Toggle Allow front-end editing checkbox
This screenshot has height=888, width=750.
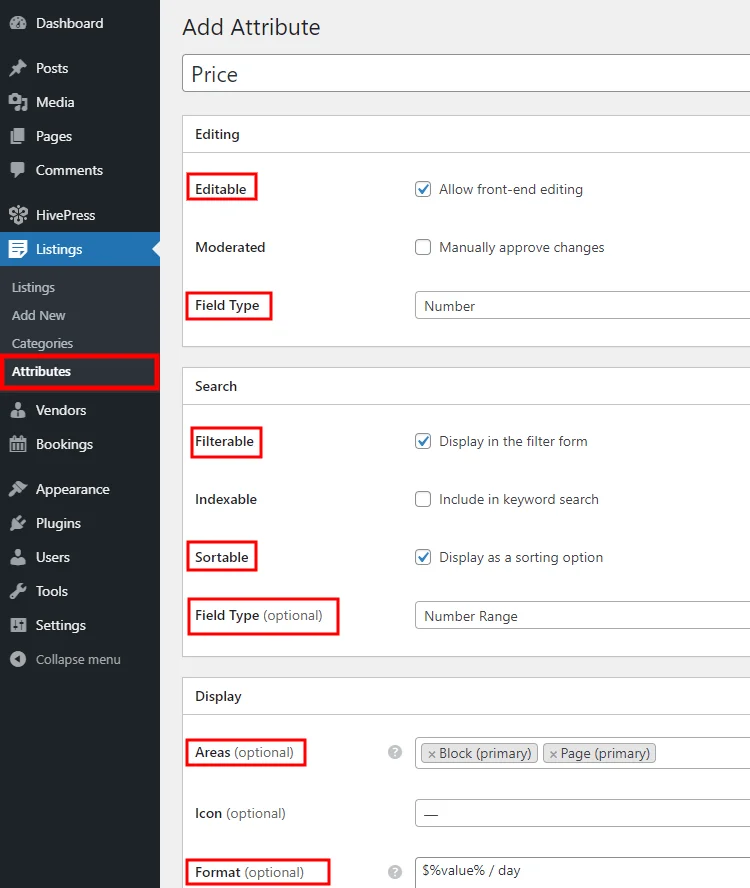coord(423,189)
